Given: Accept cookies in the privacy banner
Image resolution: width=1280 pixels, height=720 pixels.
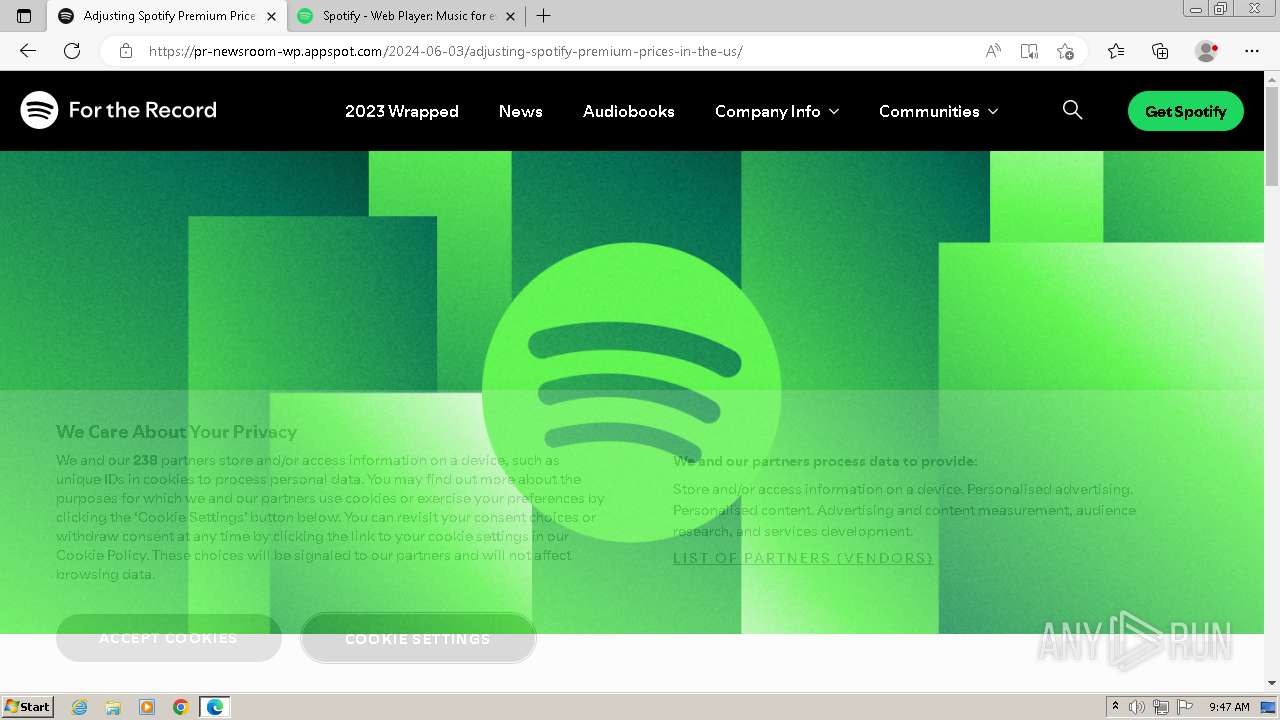Looking at the screenshot, I should pyautogui.click(x=169, y=638).
